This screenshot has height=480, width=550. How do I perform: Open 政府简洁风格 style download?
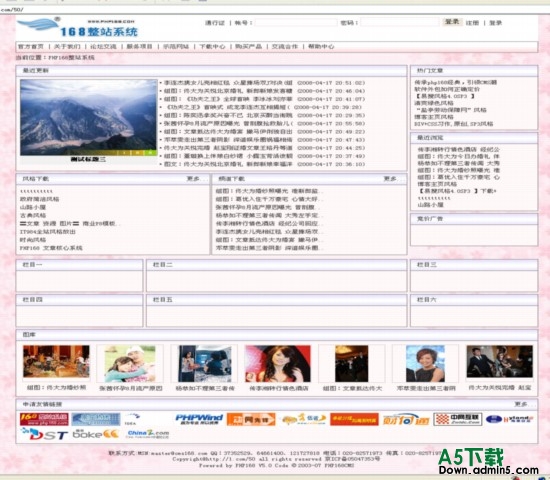(x=40, y=199)
